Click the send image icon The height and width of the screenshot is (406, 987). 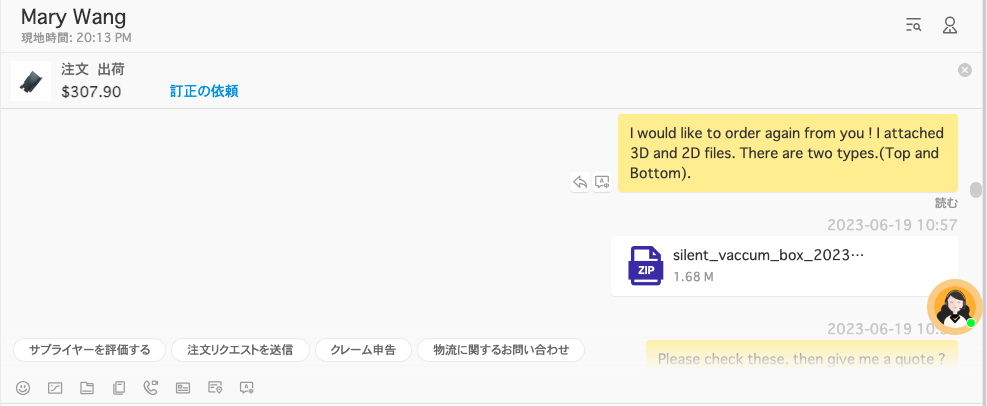click(x=55, y=388)
